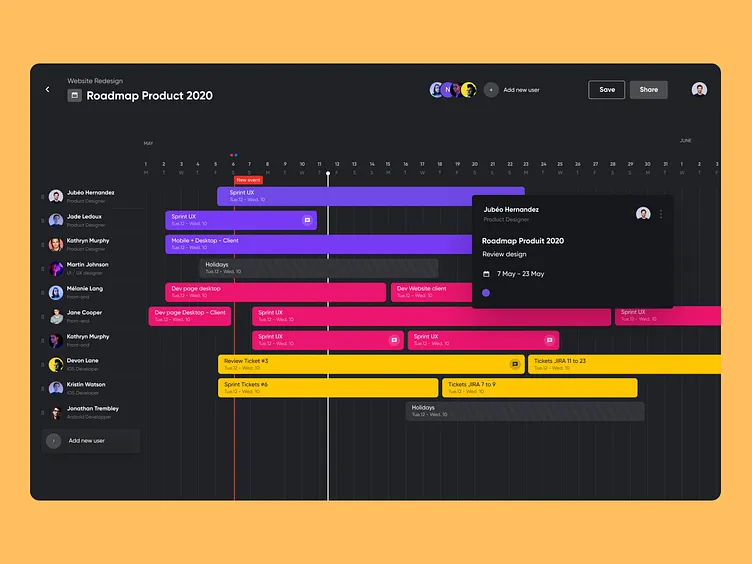The image size is (752, 564).
Task: Open the Sprint Tickets #6 task bar
Action: click(x=327, y=388)
